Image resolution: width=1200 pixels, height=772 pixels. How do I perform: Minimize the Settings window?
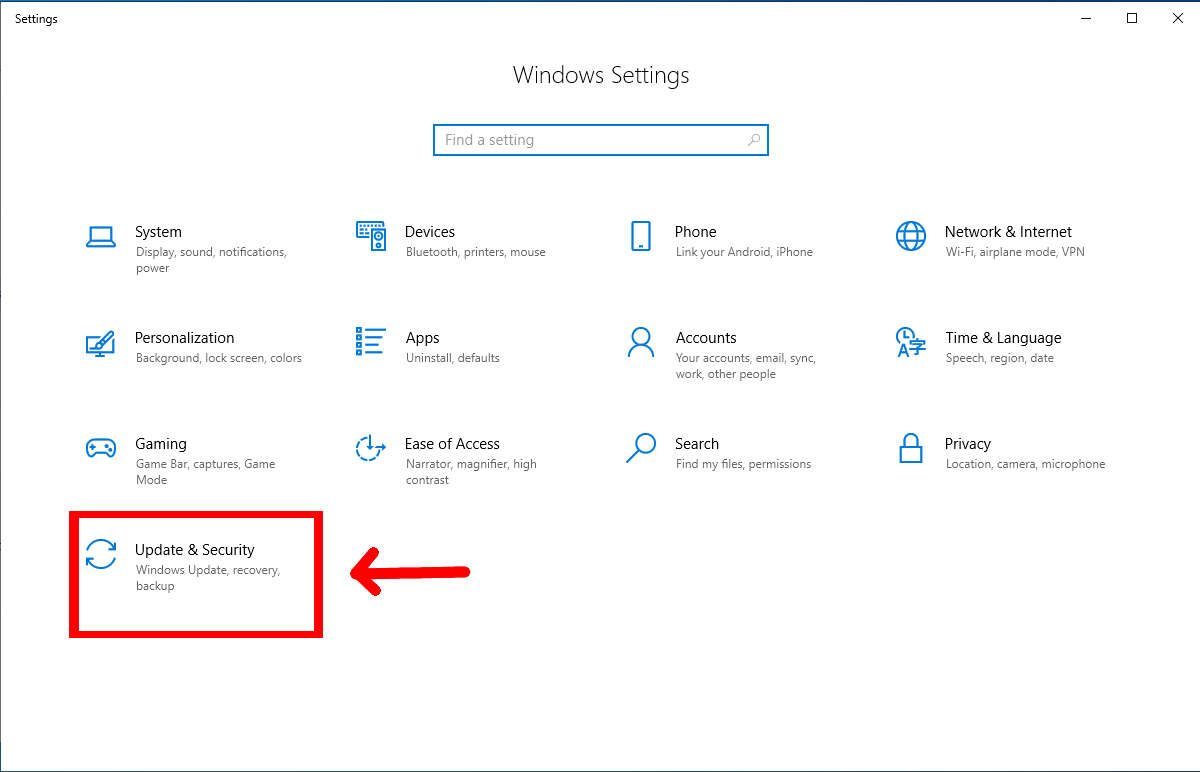click(x=1086, y=18)
